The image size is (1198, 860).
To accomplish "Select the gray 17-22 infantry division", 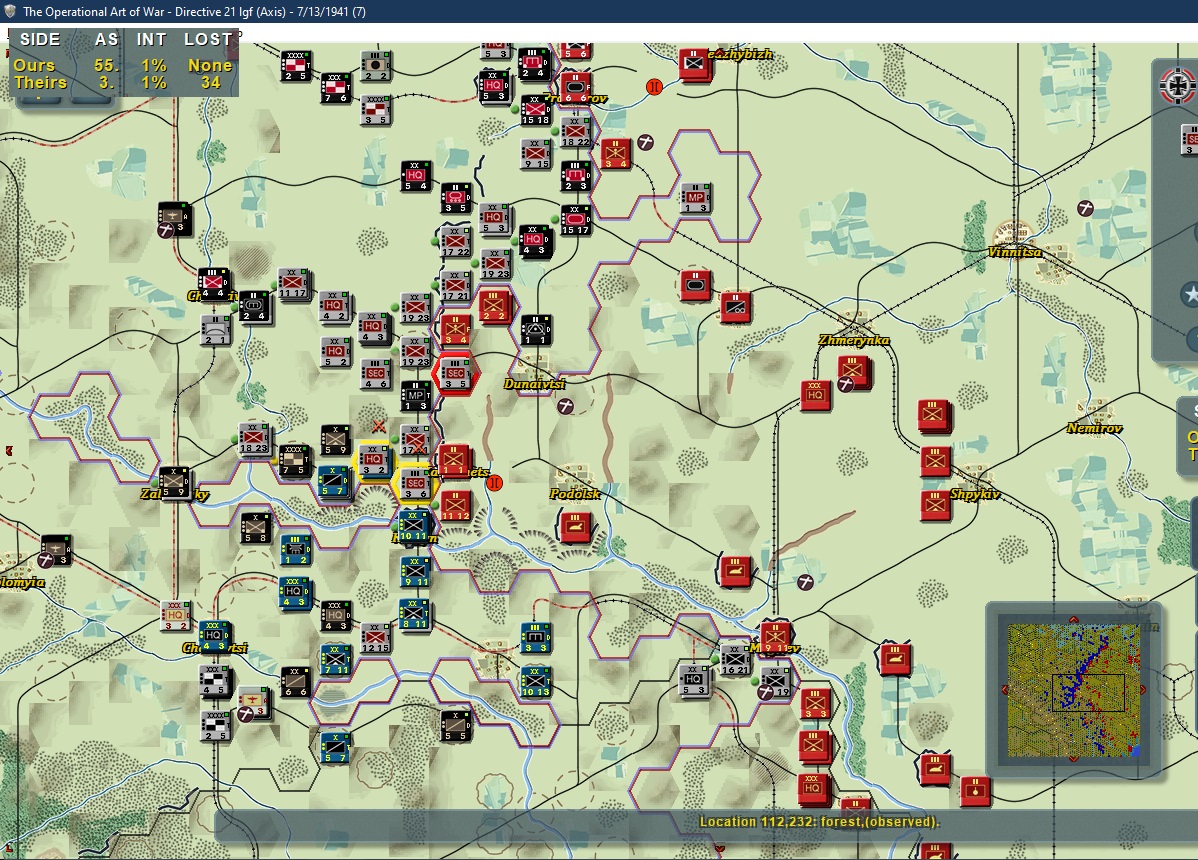I will coord(455,241).
